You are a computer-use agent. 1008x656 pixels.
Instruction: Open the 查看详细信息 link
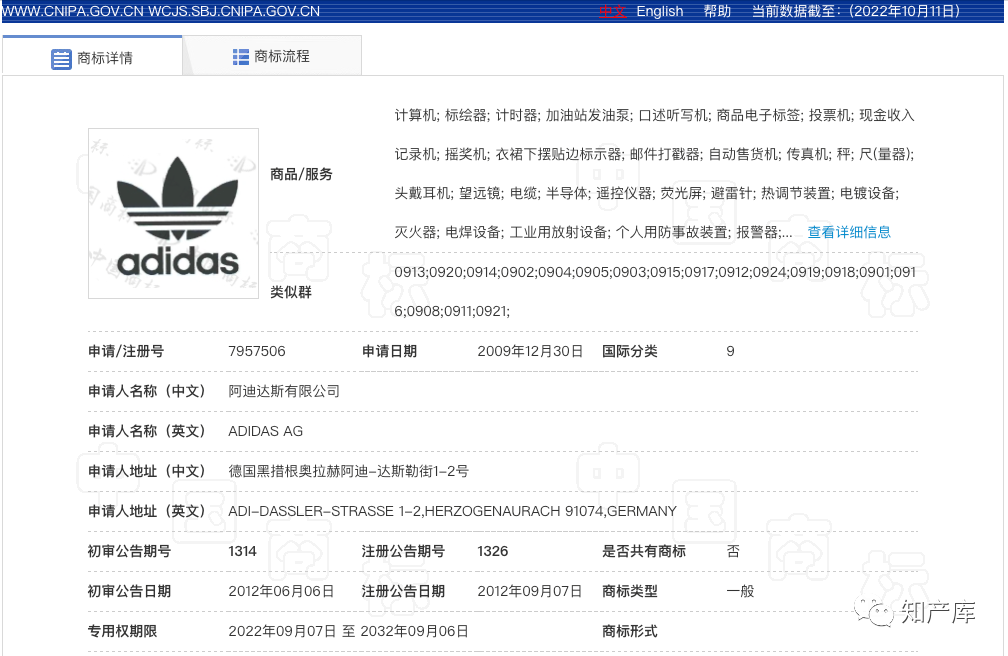point(849,232)
